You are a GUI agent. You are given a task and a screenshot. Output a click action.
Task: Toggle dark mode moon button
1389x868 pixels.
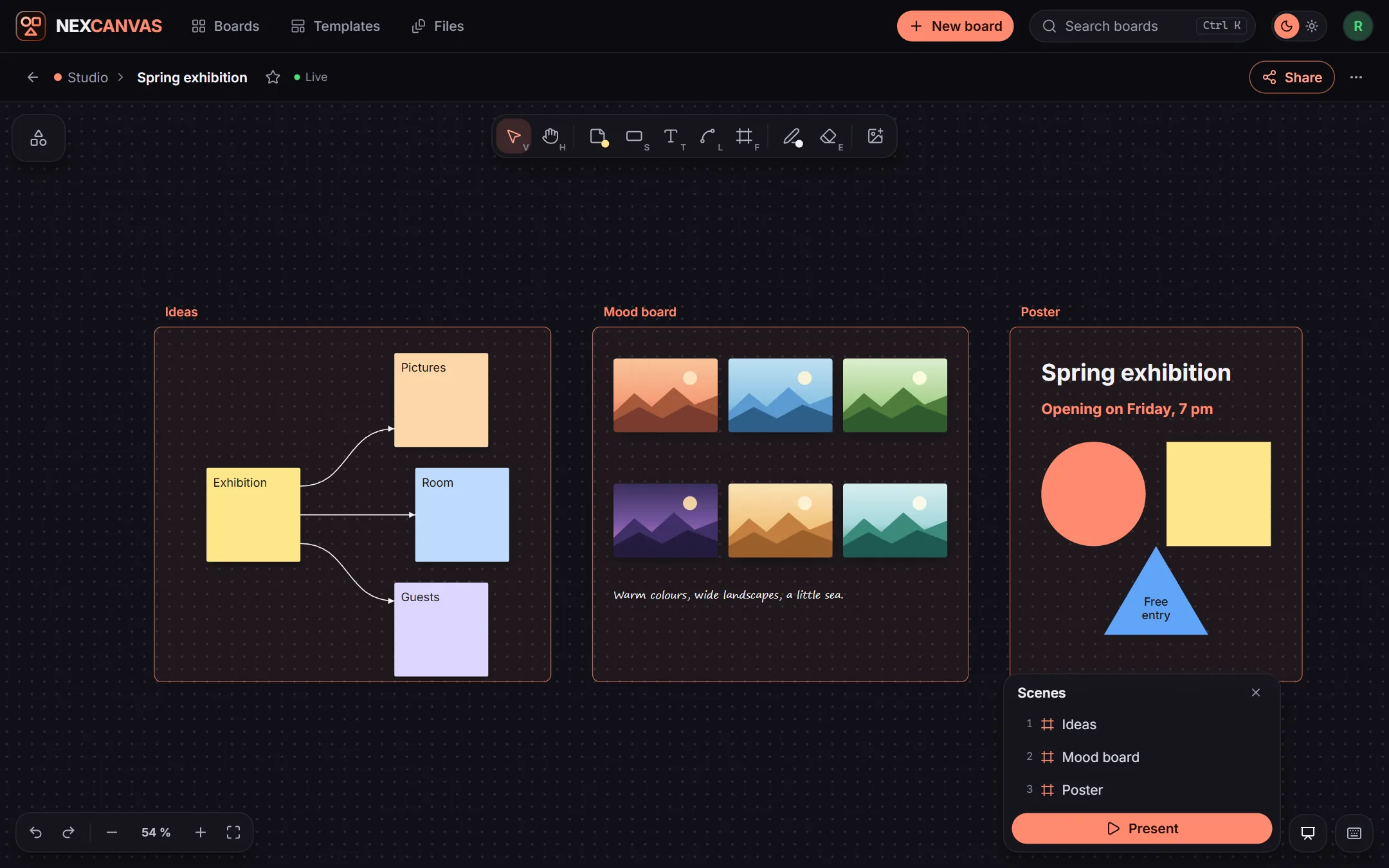pyautogui.click(x=1287, y=26)
